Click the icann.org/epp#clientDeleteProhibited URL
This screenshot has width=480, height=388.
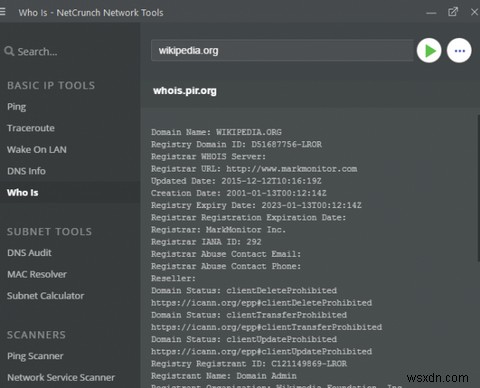(261, 303)
